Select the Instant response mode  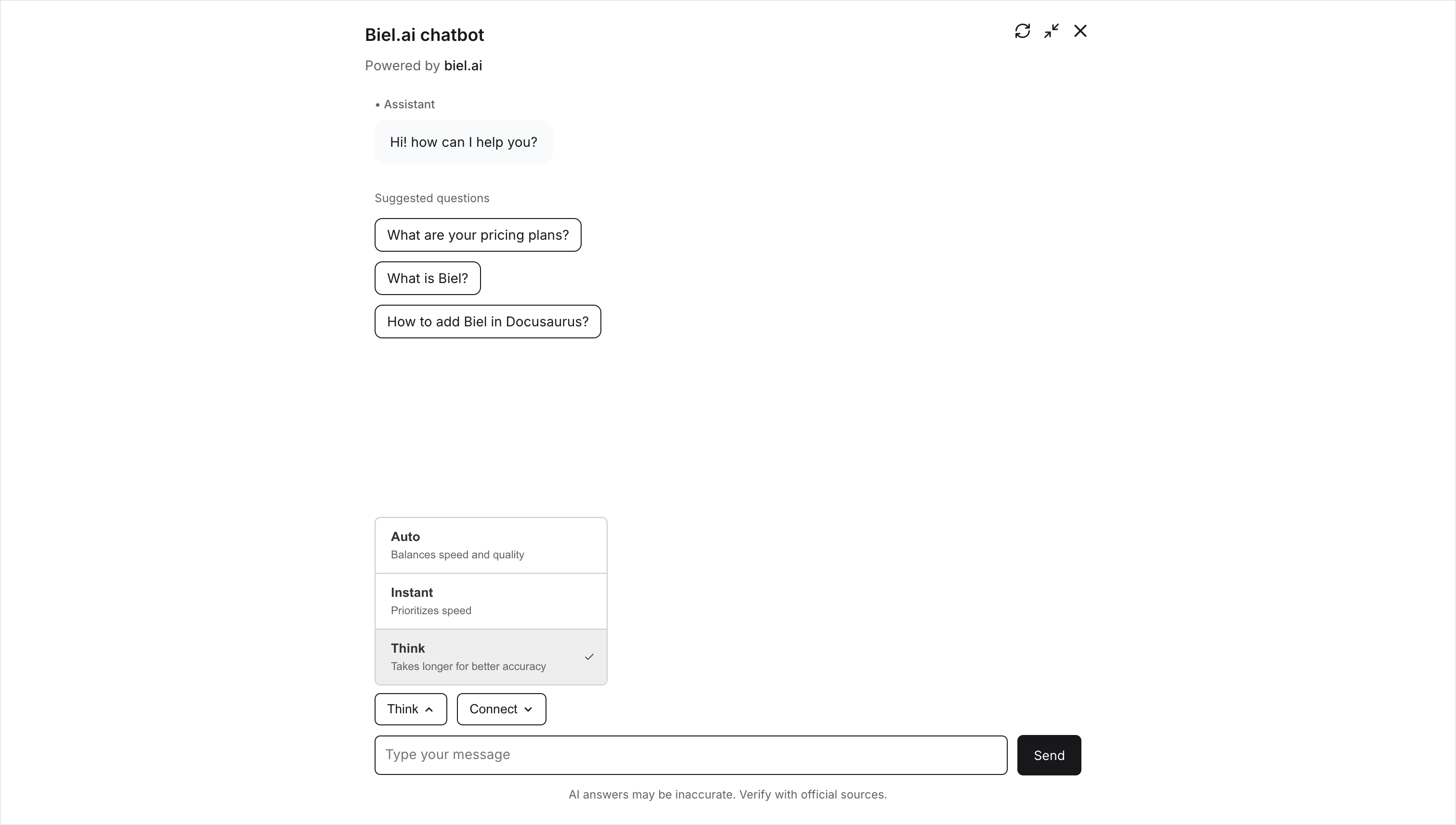(490, 600)
